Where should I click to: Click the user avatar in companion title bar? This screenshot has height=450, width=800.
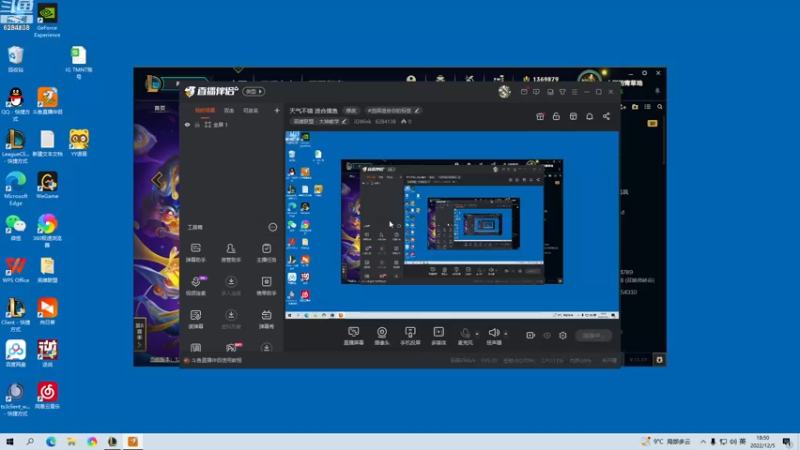click(x=505, y=91)
